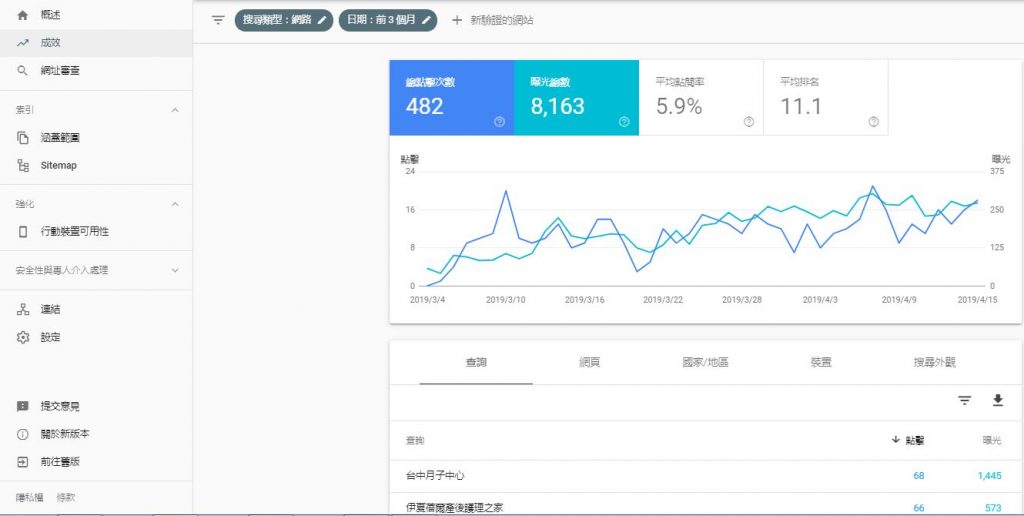1024x516 pixels.
Task: Click help icon on 總點擊次數 card
Action: coord(499,122)
